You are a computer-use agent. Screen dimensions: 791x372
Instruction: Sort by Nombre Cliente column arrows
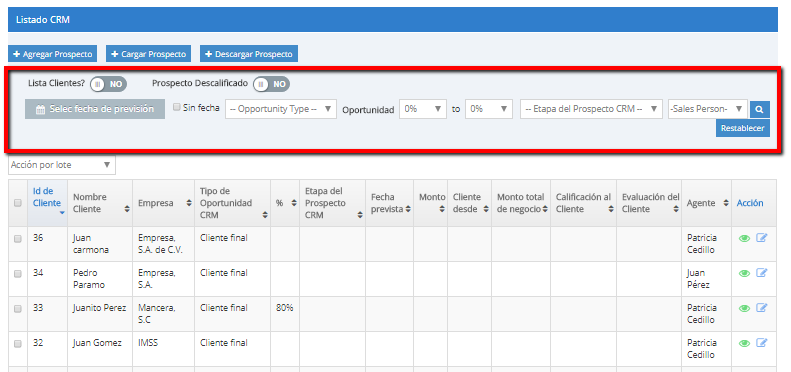[127, 209]
